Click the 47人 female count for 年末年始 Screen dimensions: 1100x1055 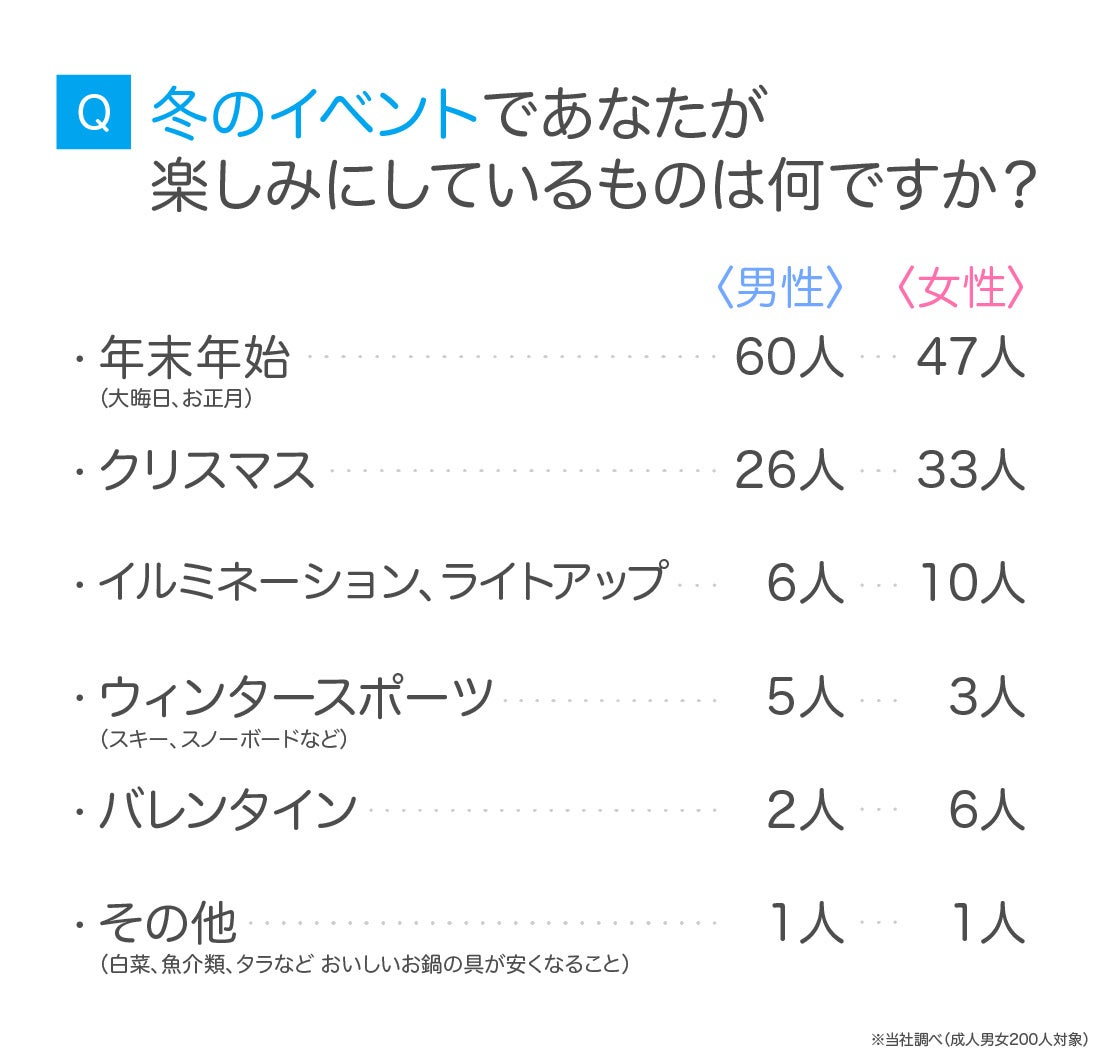tap(970, 358)
